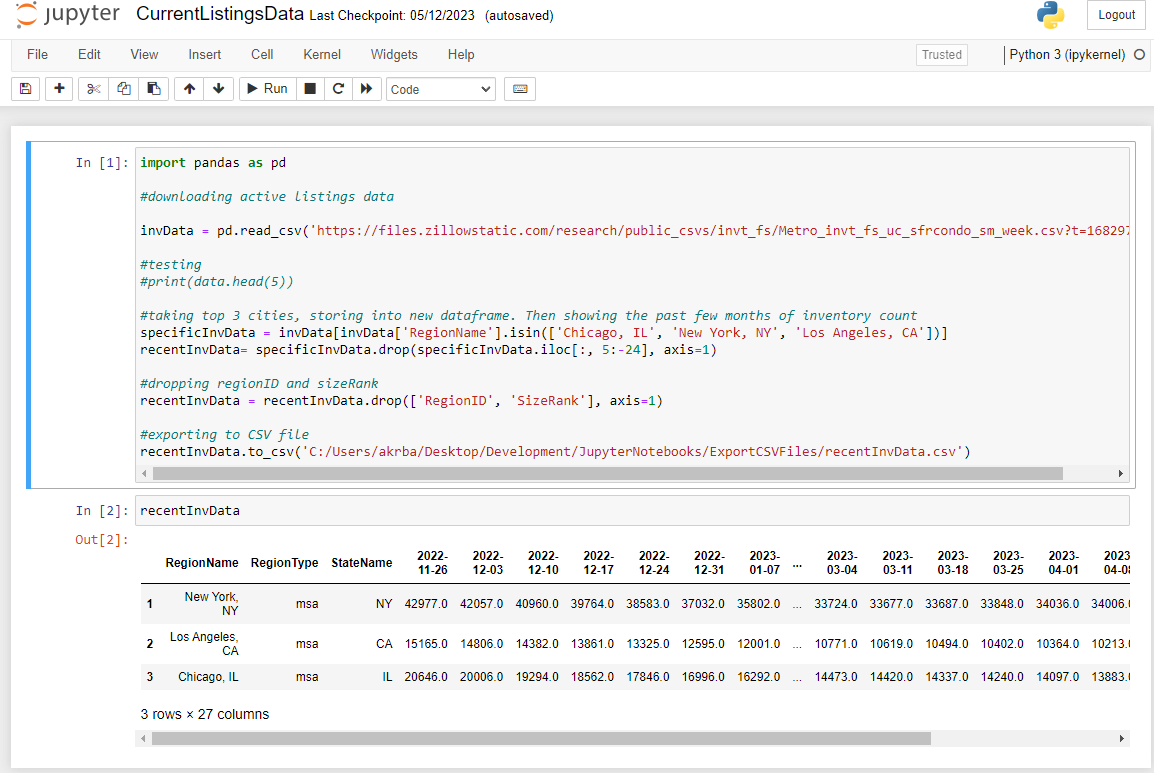Interrupt the kernel with stop icon

click(x=310, y=89)
